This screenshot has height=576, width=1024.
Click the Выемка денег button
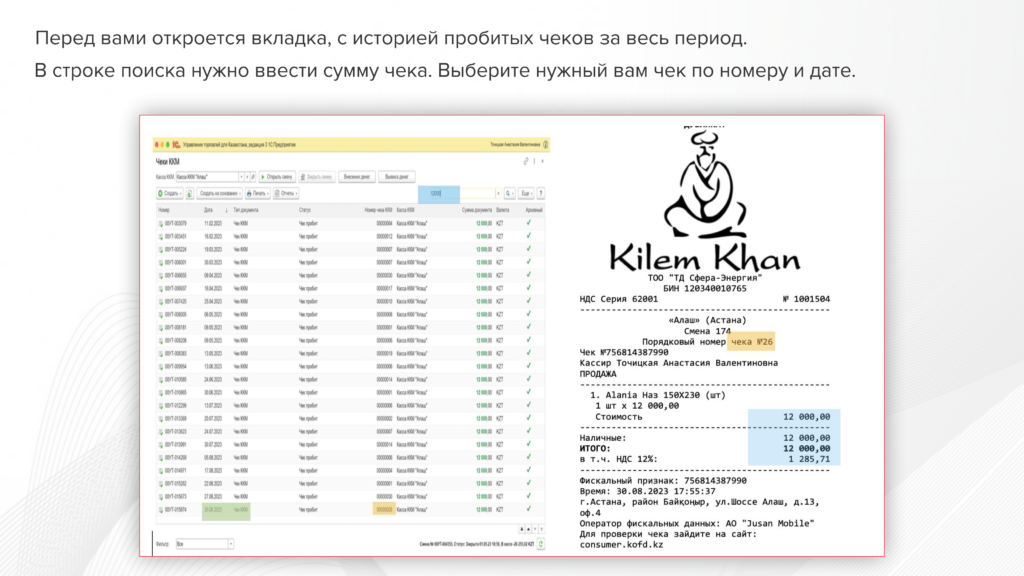pos(396,177)
